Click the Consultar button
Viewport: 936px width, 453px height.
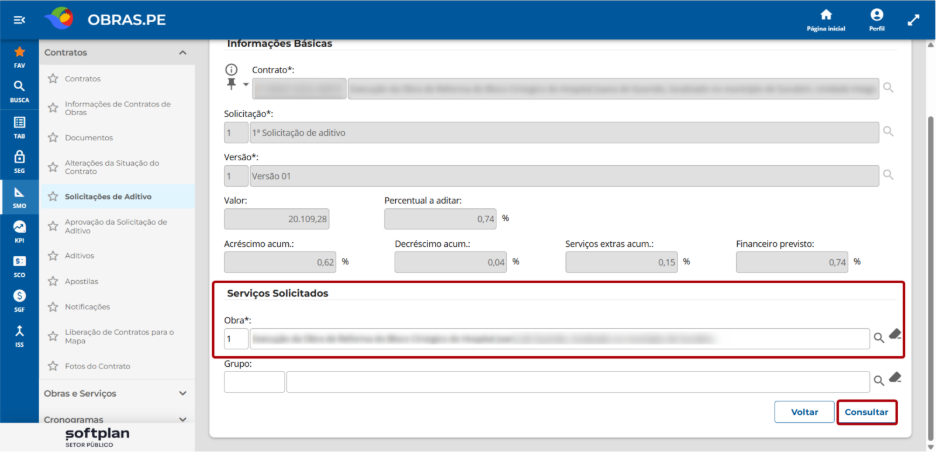tap(867, 412)
